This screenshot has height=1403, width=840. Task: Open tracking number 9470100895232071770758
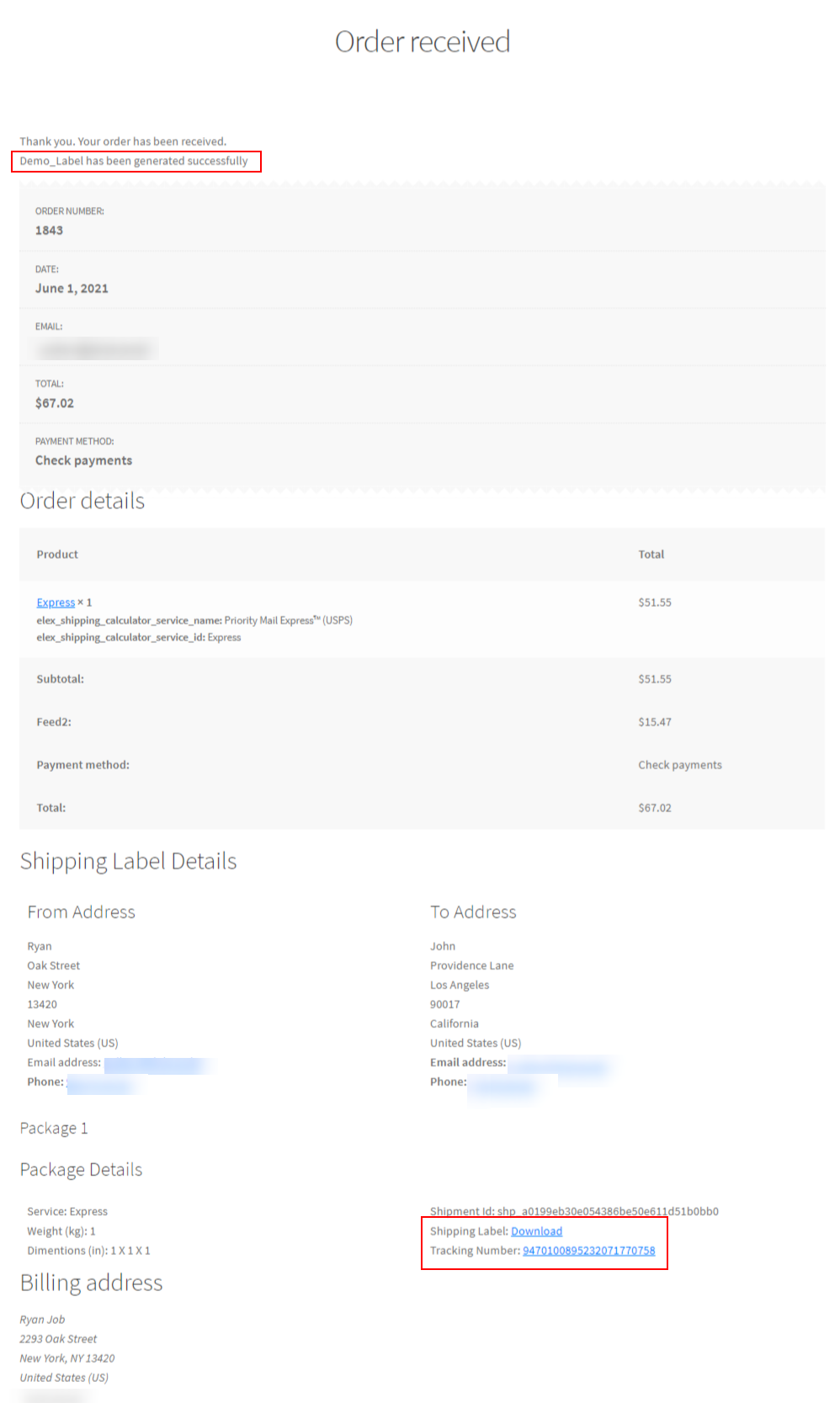coord(588,1251)
